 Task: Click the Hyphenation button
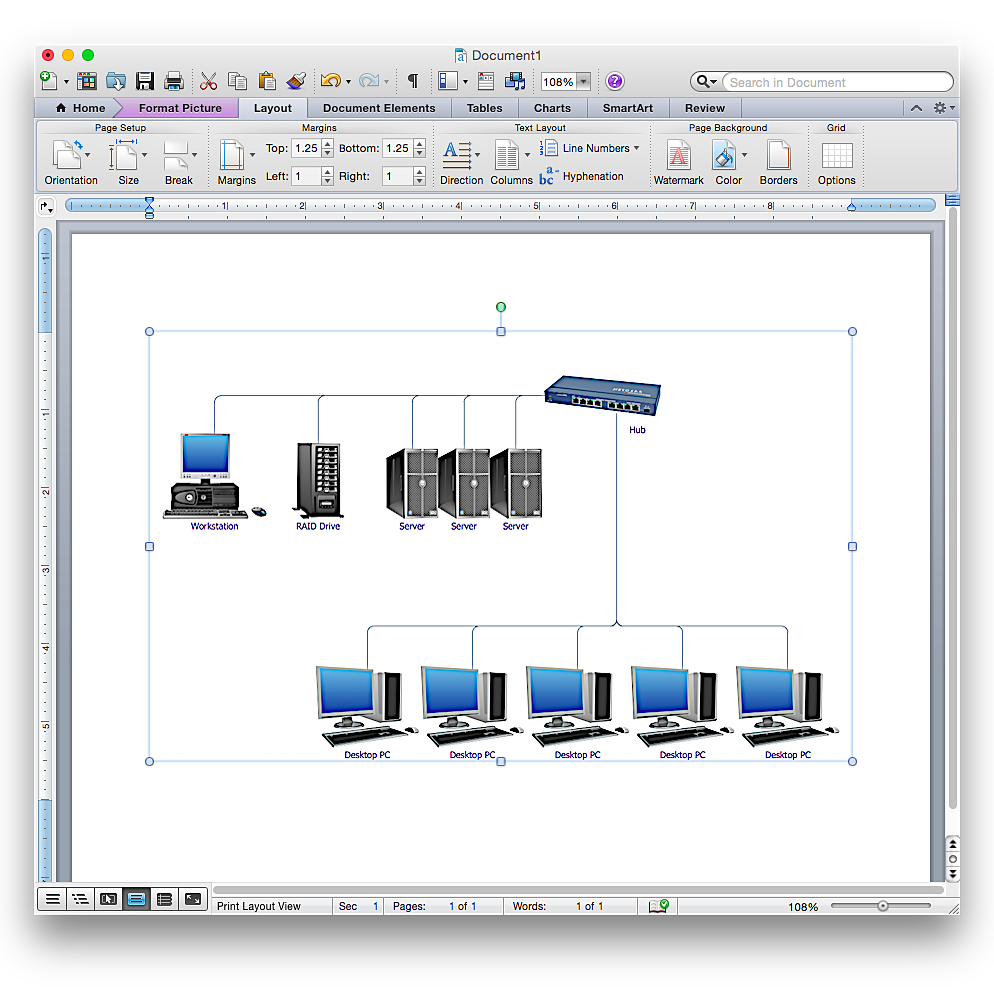click(582, 176)
